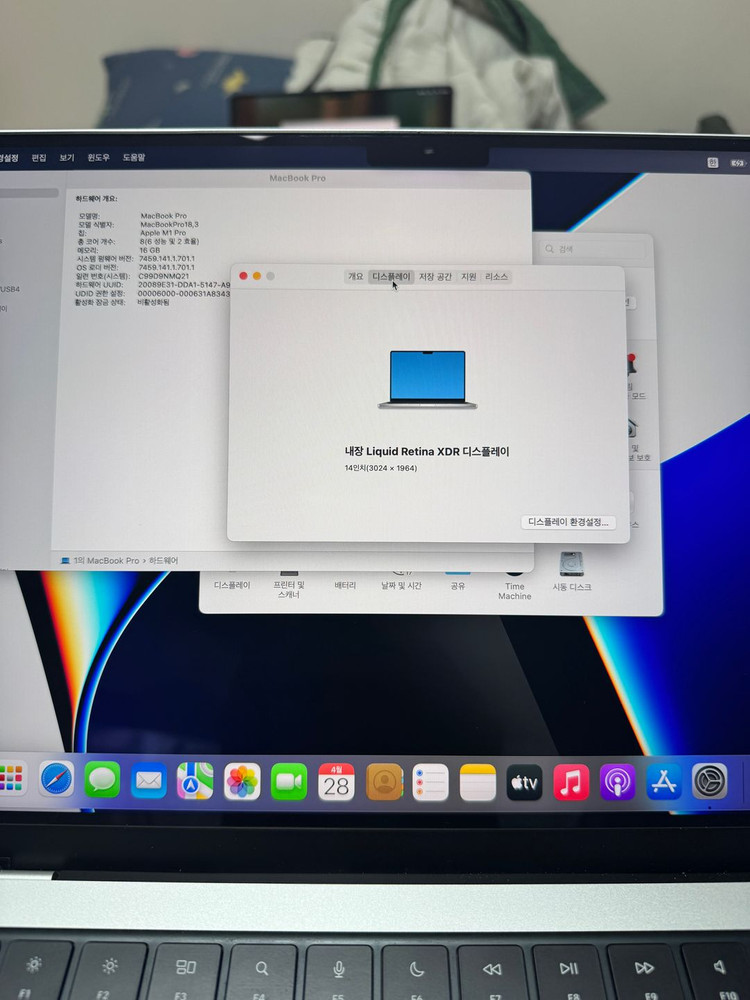Focus the 검색 field in System Preferences
This screenshot has width=750, height=1000.
click(x=592, y=249)
